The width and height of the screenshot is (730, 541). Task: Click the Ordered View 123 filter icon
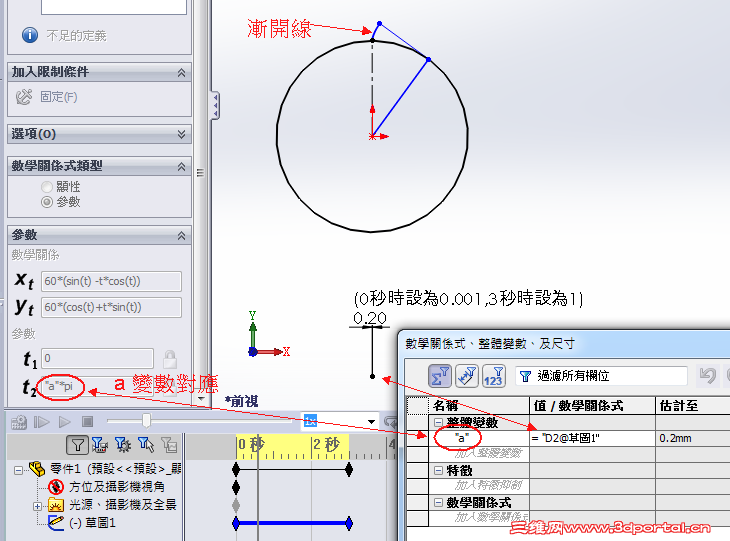pyautogui.click(x=494, y=376)
